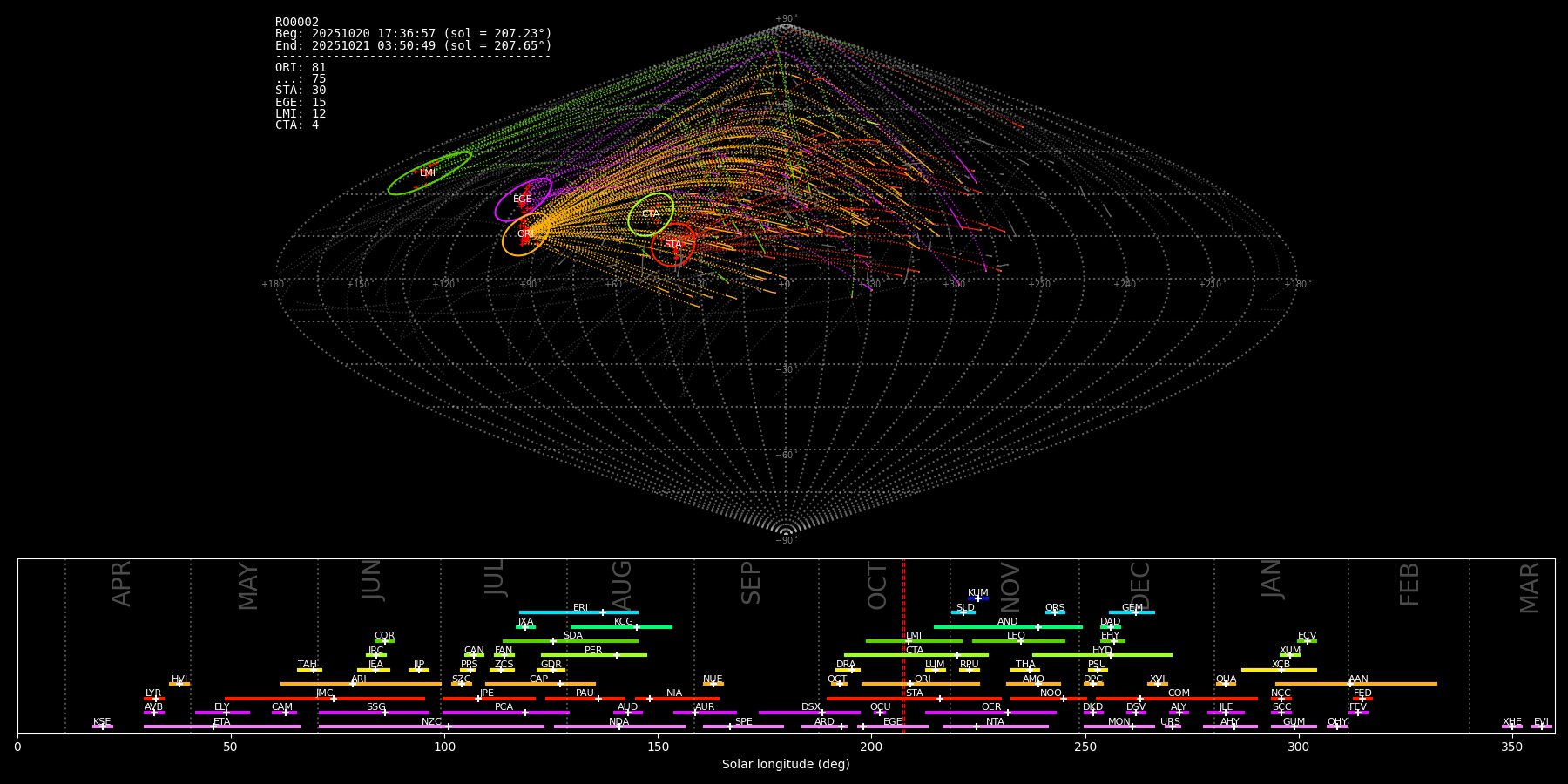This screenshot has width=1568, height=784.
Task: Click the "350" tick on the solar longitude axis
Action: 1512,747
